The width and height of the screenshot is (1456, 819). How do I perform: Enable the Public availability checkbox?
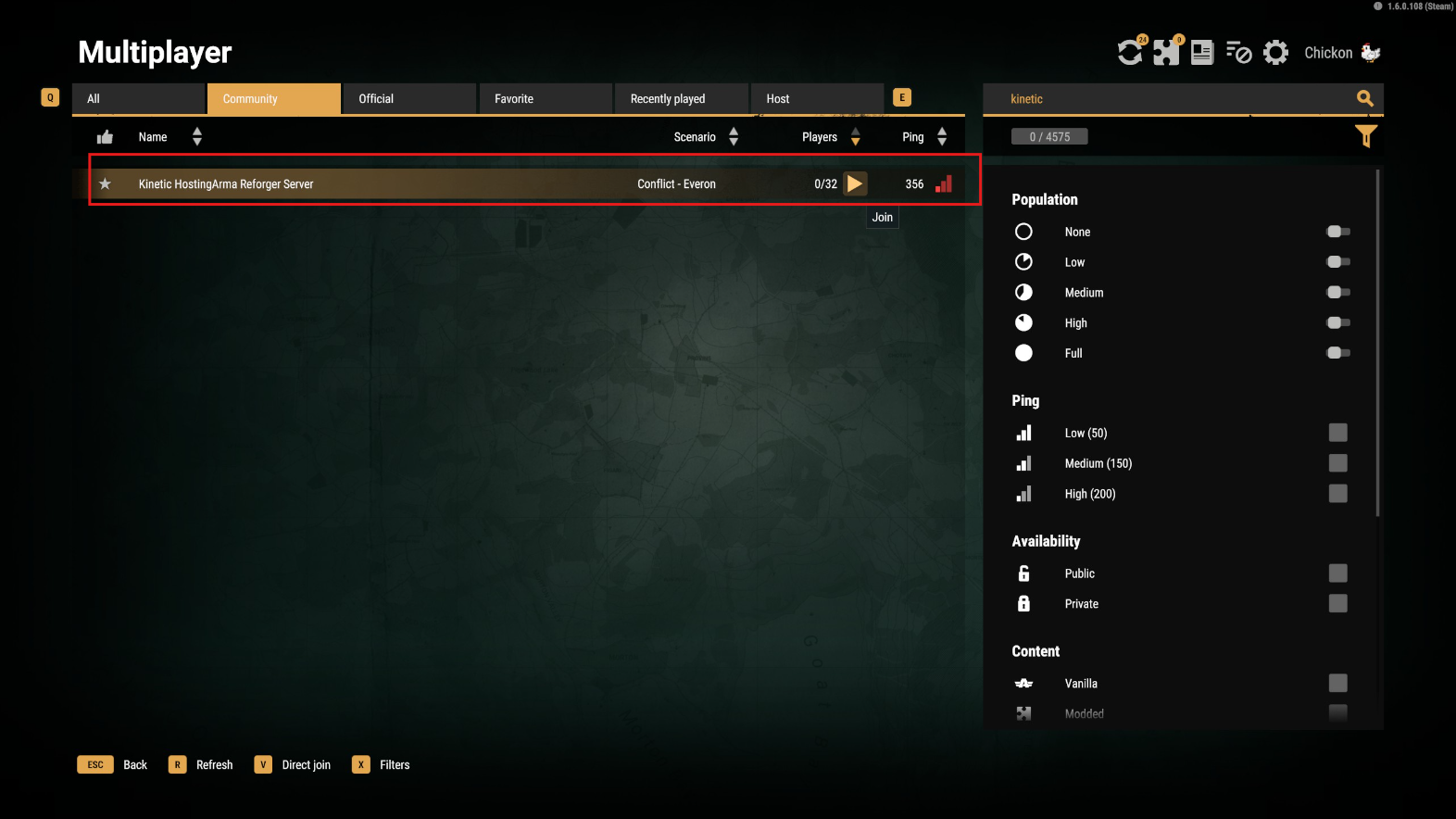coord(1337,573)
